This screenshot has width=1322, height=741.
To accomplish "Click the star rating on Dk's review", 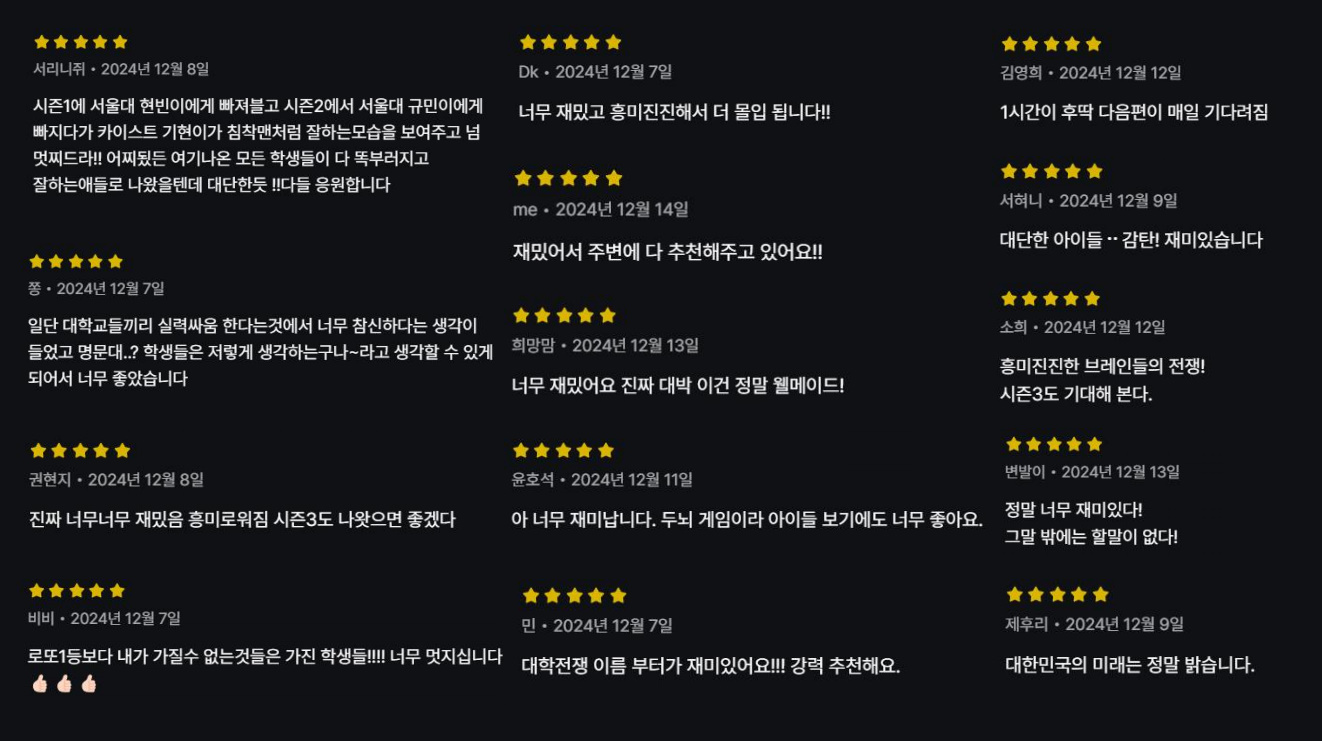I will [570, 42].
